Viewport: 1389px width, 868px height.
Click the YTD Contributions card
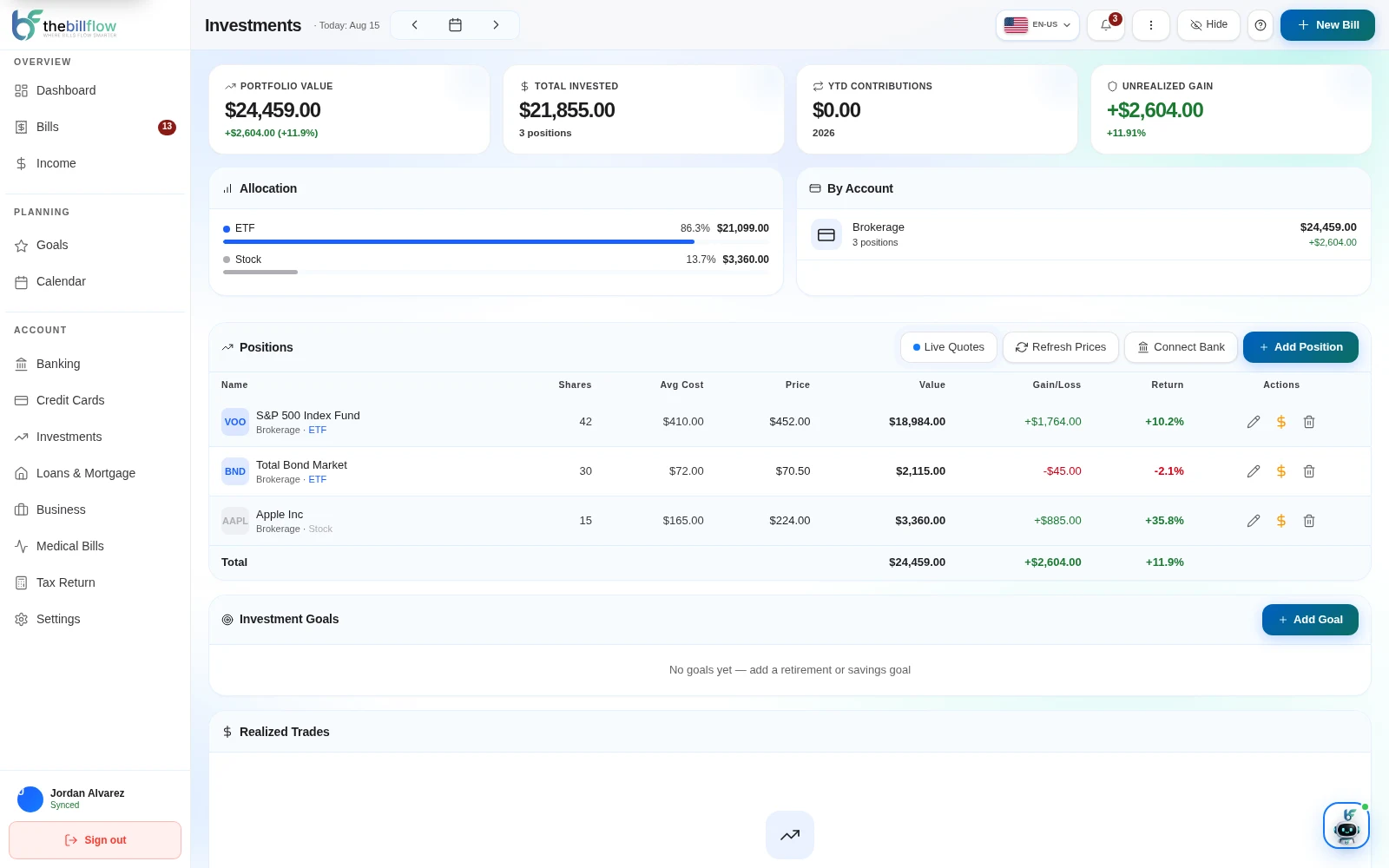[x=937, y=109]
